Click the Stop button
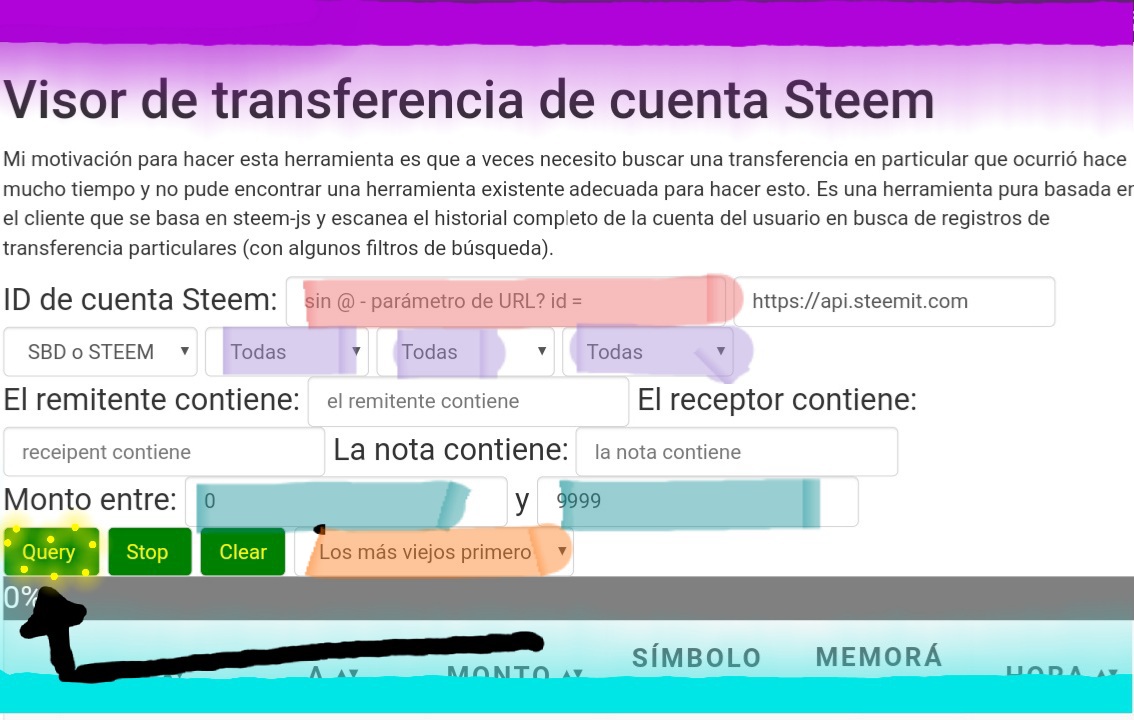The width and height of the screenshot is (1134, 720). point(150,552)
